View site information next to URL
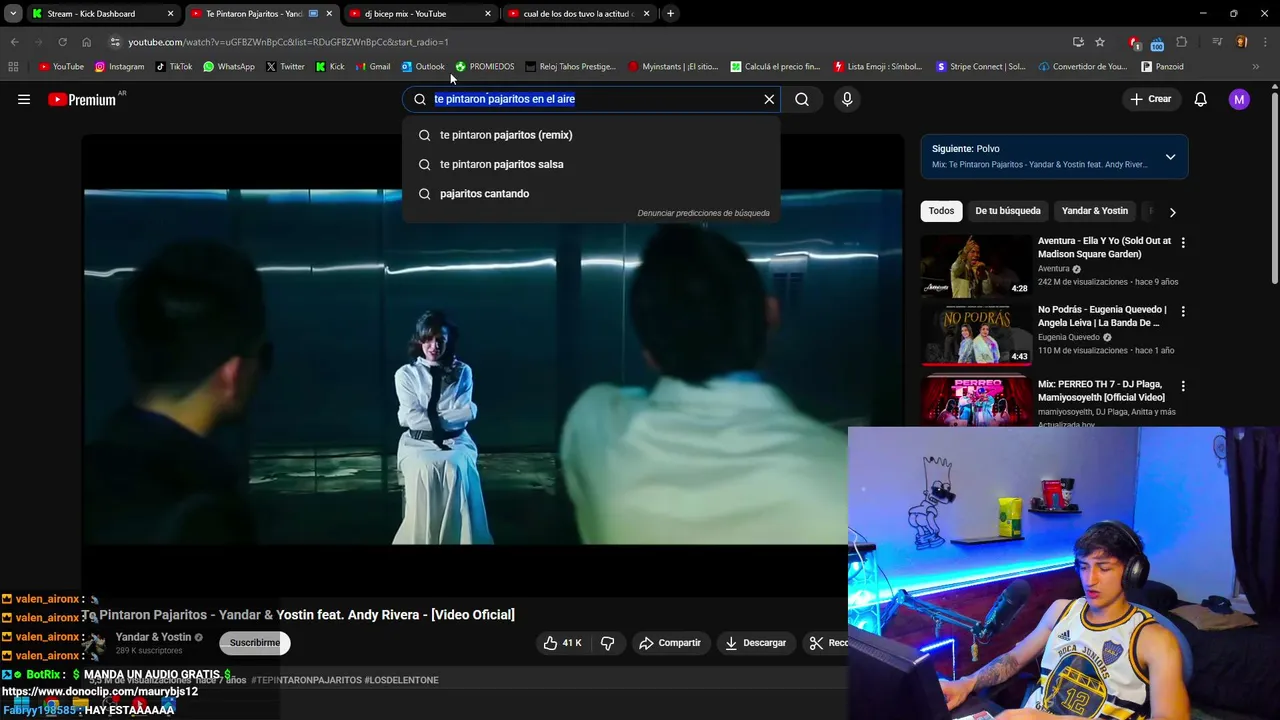The height and width of the screenshot is (720, 1280). pyautogui.click(x=115, y=42)
